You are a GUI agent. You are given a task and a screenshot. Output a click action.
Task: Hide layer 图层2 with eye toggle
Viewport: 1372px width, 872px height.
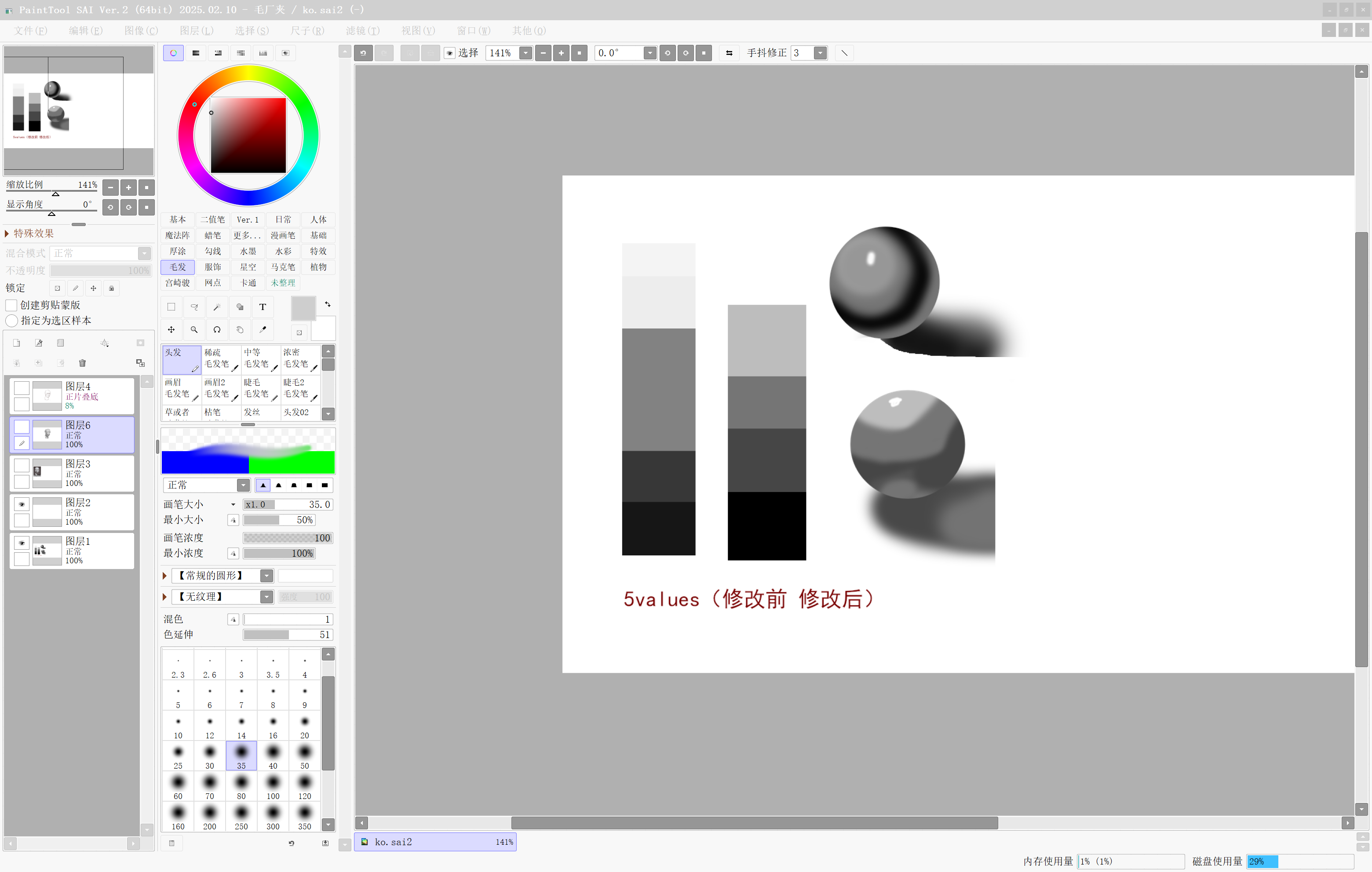coord(22,504)
